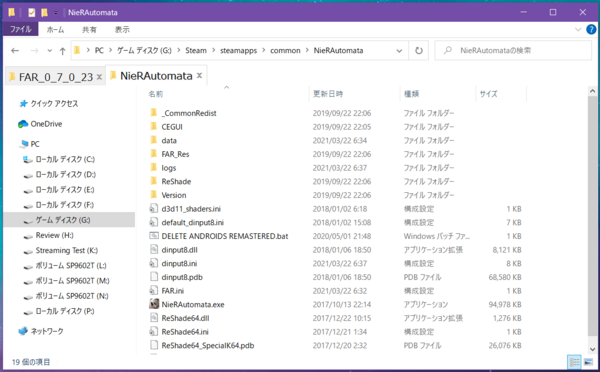This screenshot has width=600, height=372.
Task: Select the data folder name
Action: 169,140
